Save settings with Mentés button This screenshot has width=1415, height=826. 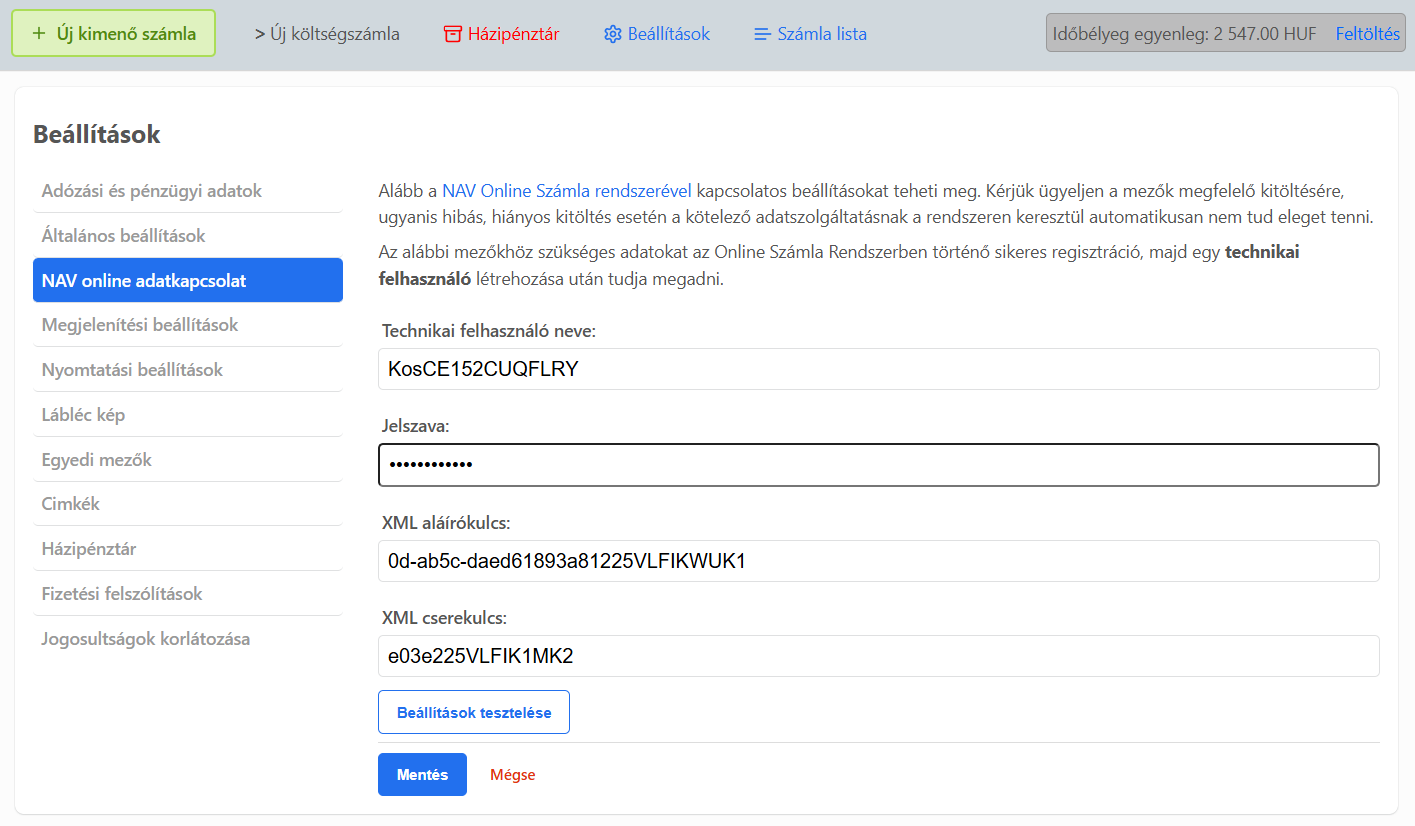pos(422,775)
